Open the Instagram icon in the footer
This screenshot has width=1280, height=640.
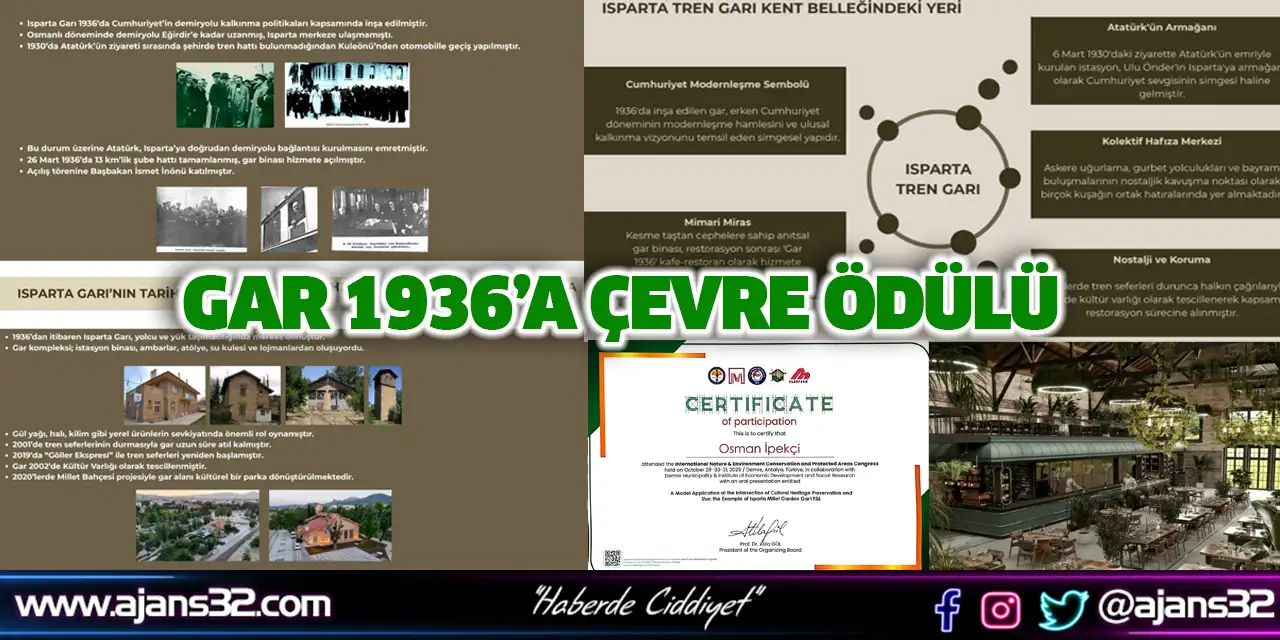pyautogui.click(x=1000, y=608)
